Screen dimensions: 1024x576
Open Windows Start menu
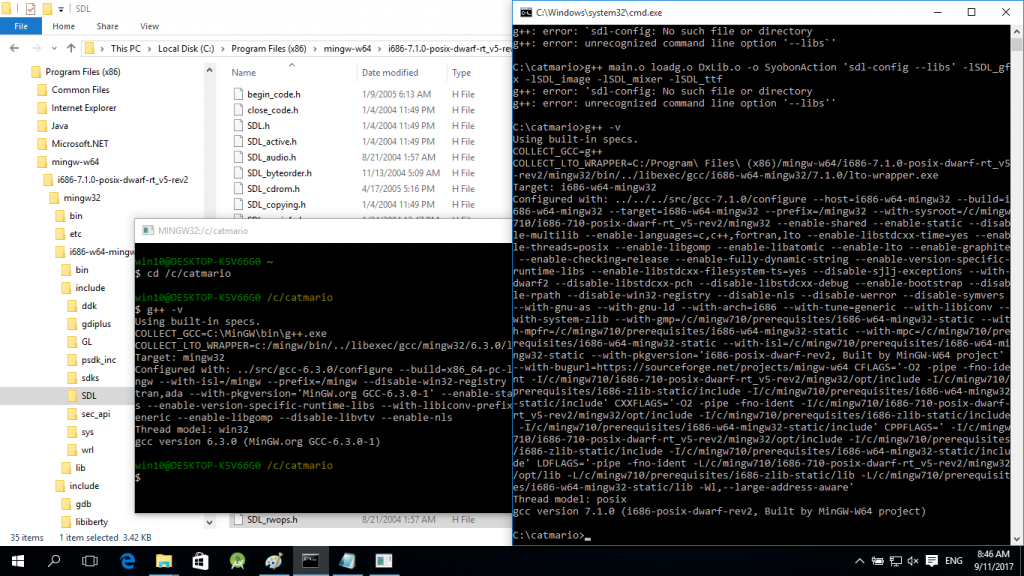pos(18,561)
